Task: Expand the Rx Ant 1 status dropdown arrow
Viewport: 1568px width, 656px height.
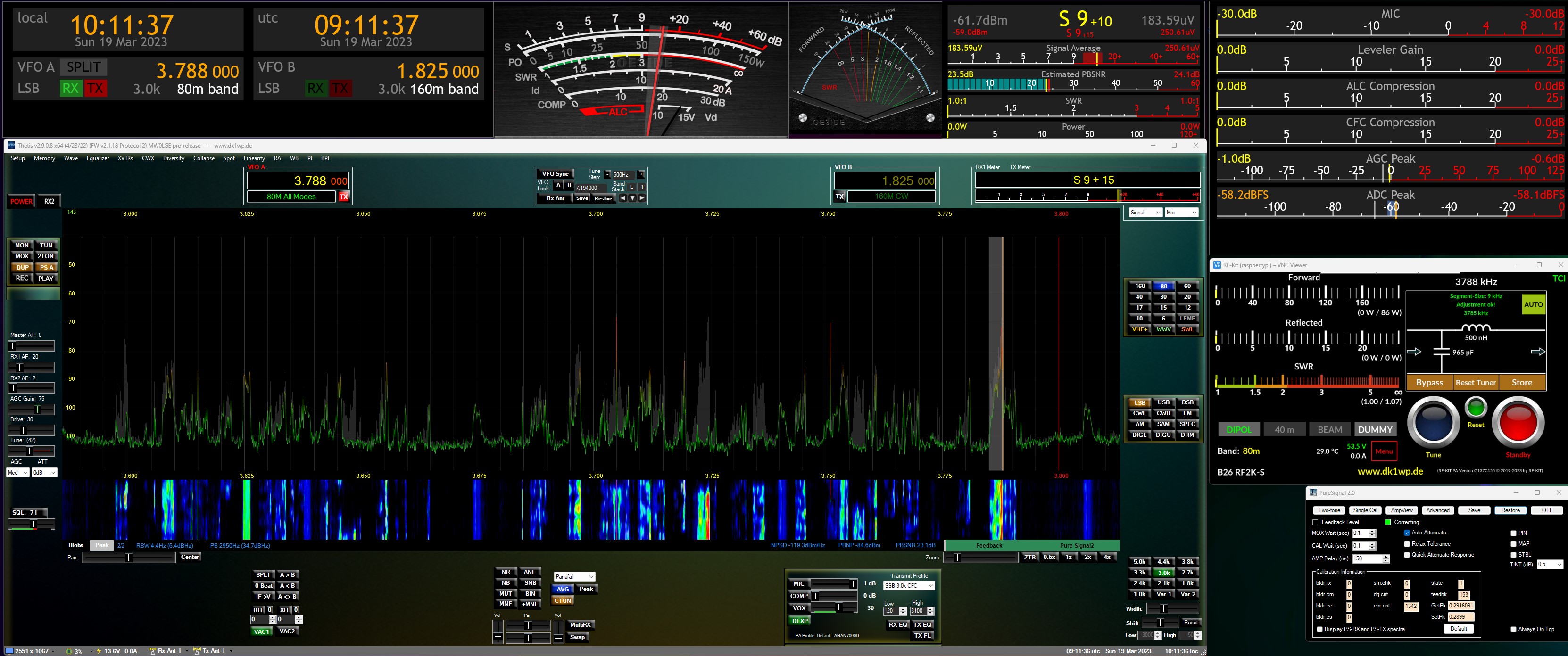Action: [188, 651]
